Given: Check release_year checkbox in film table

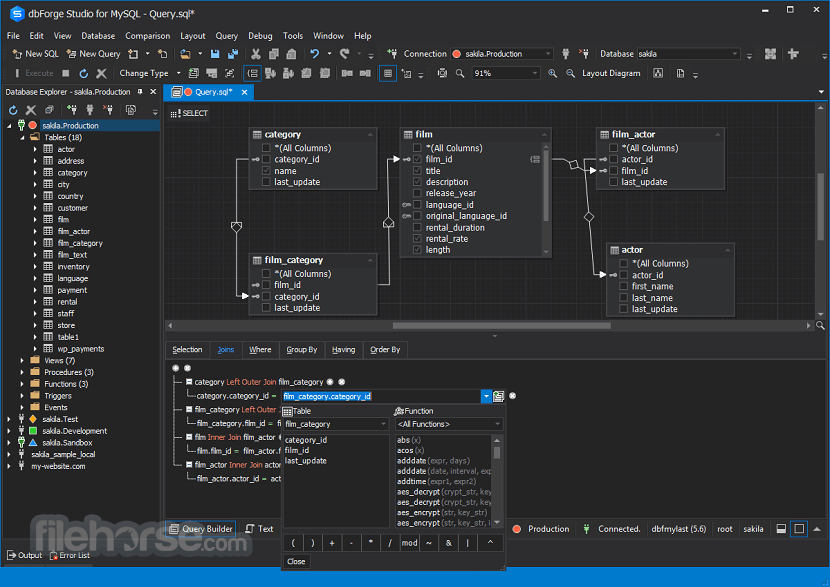Looking at the screenshot, I should pyautogui.click(x=417, y=193).
